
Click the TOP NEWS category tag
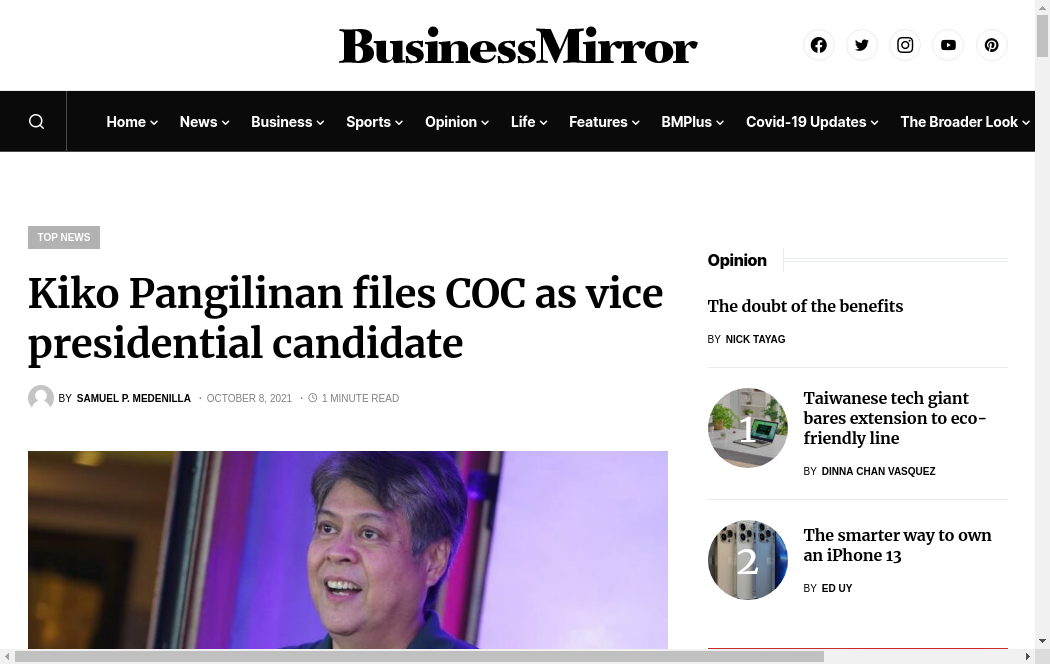point(64,238)
